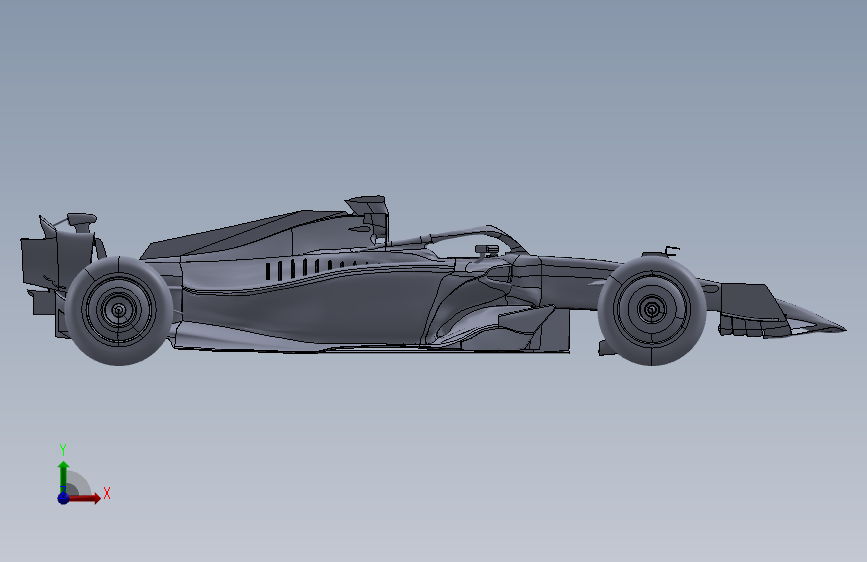Select the front wheel of the car model
867x562 pixels.
point(652,310)
